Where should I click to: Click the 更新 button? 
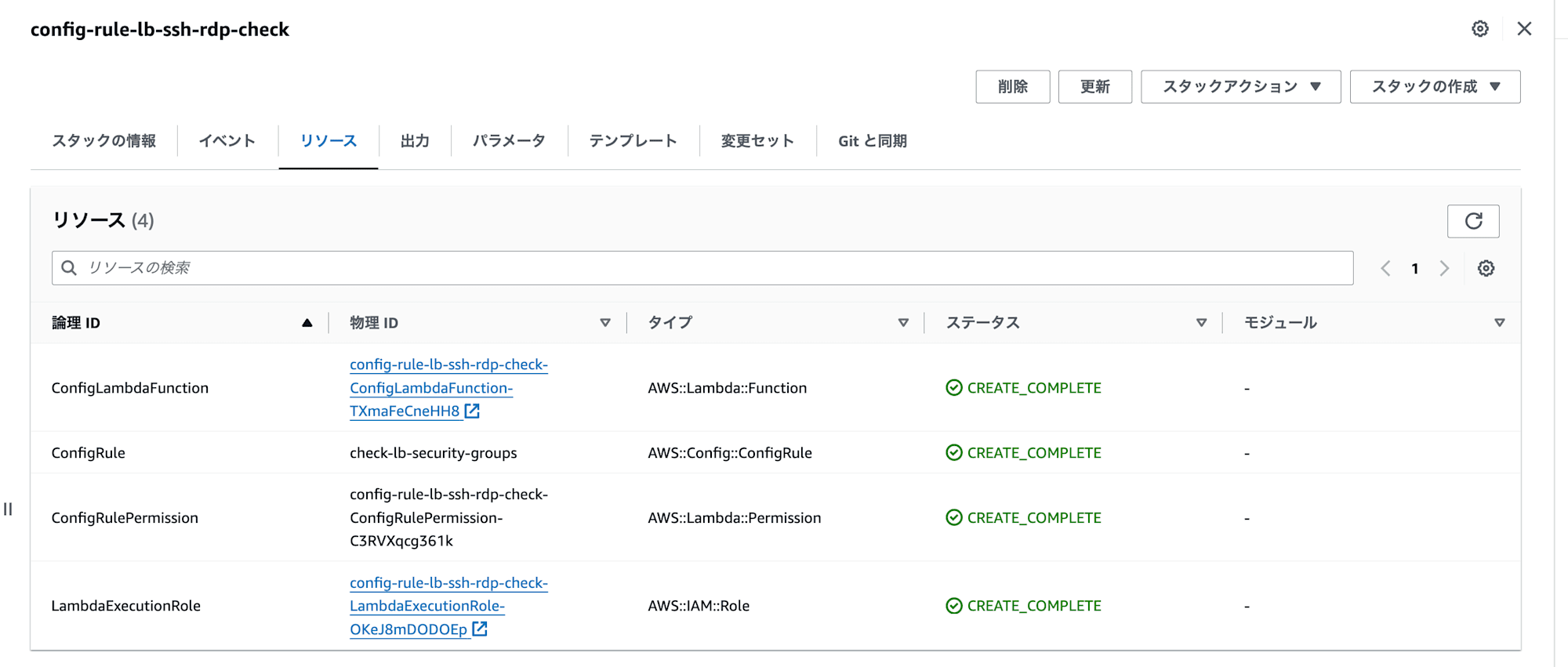1094,87
